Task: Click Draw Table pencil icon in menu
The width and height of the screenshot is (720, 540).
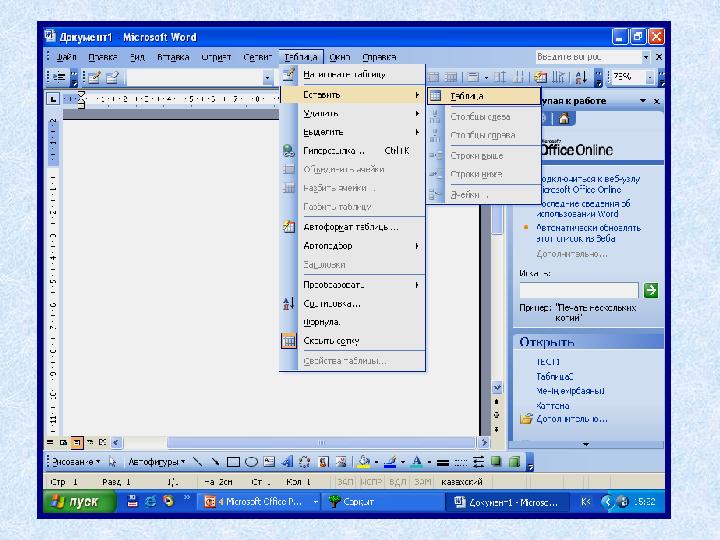Action: coord(289,74)
